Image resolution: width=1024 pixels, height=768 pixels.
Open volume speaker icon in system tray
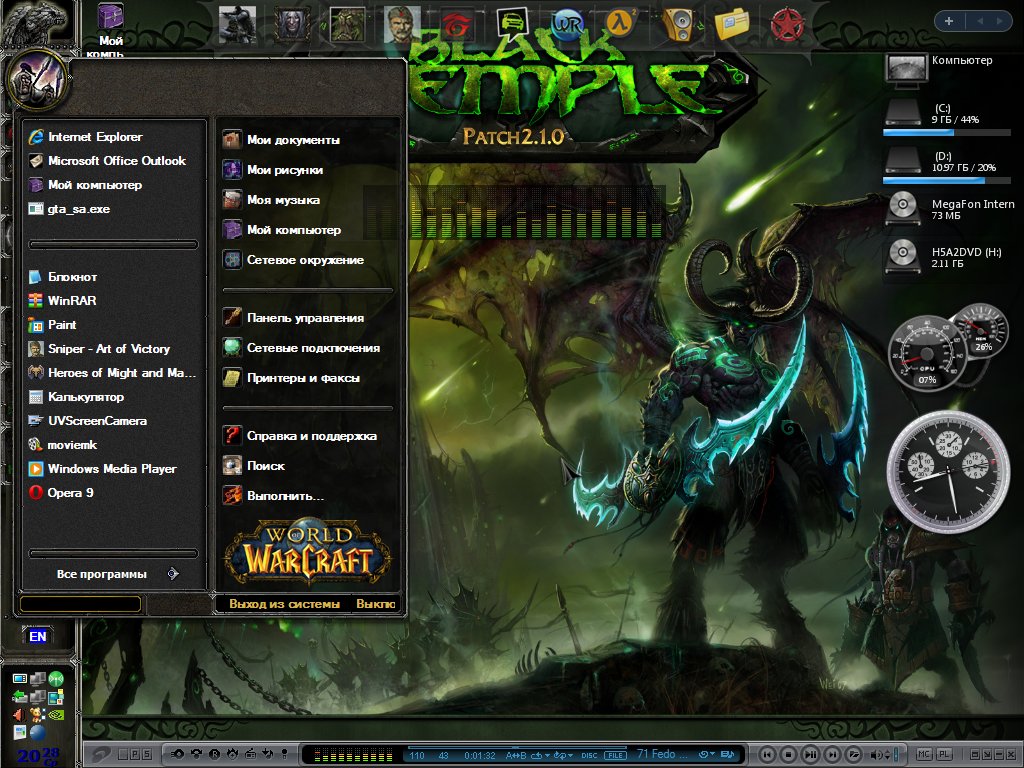click(x=19, y=714)
